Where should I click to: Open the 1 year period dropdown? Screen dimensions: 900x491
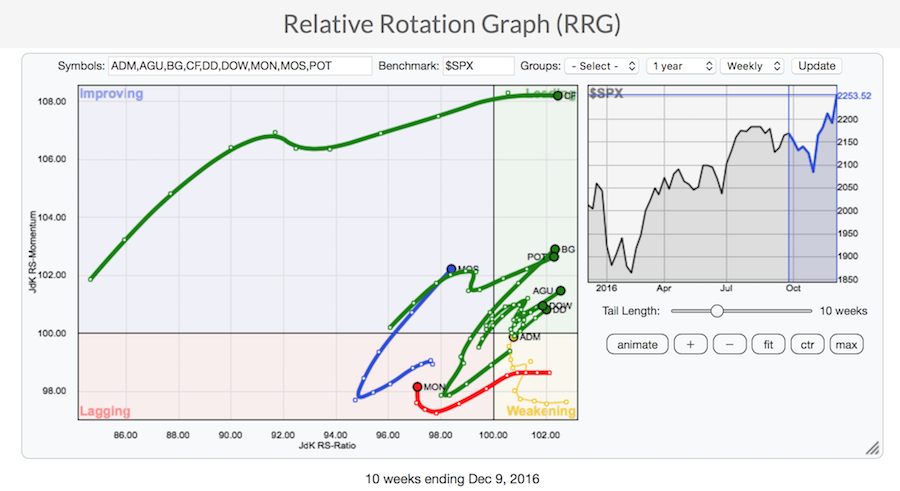coord(681,66)
